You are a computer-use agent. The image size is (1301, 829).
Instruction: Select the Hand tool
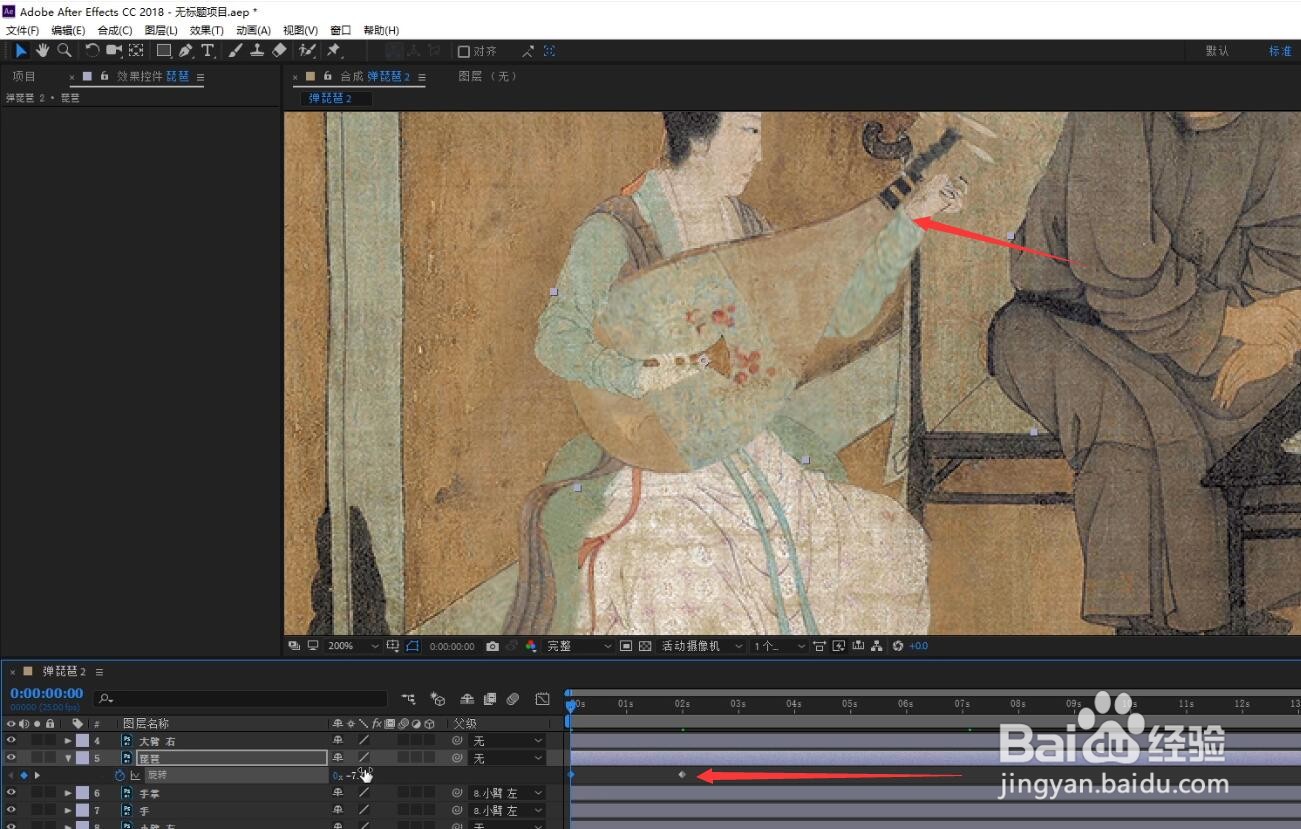click(43, 50)
